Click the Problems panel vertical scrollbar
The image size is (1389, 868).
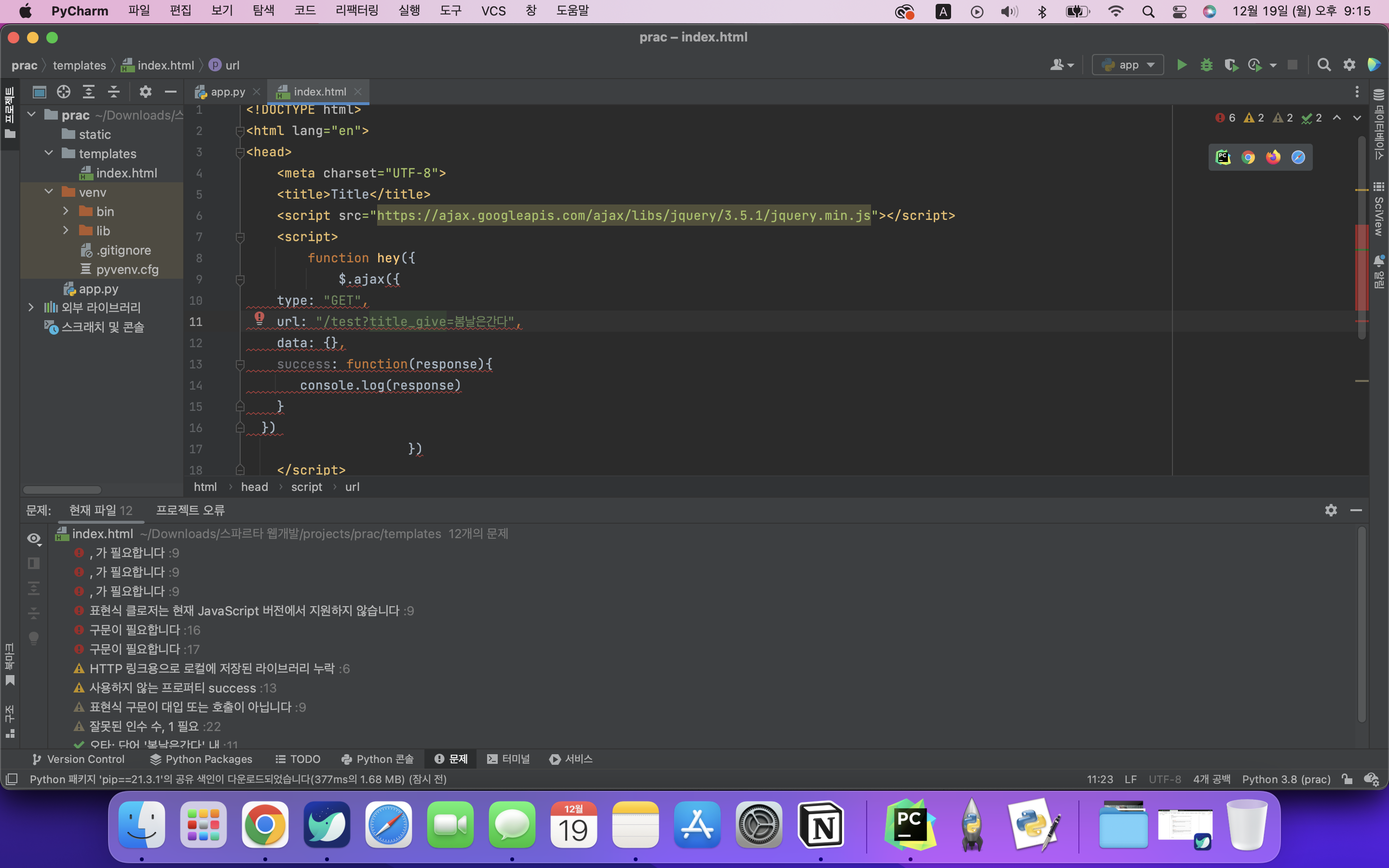click(x=1362, y=624)
